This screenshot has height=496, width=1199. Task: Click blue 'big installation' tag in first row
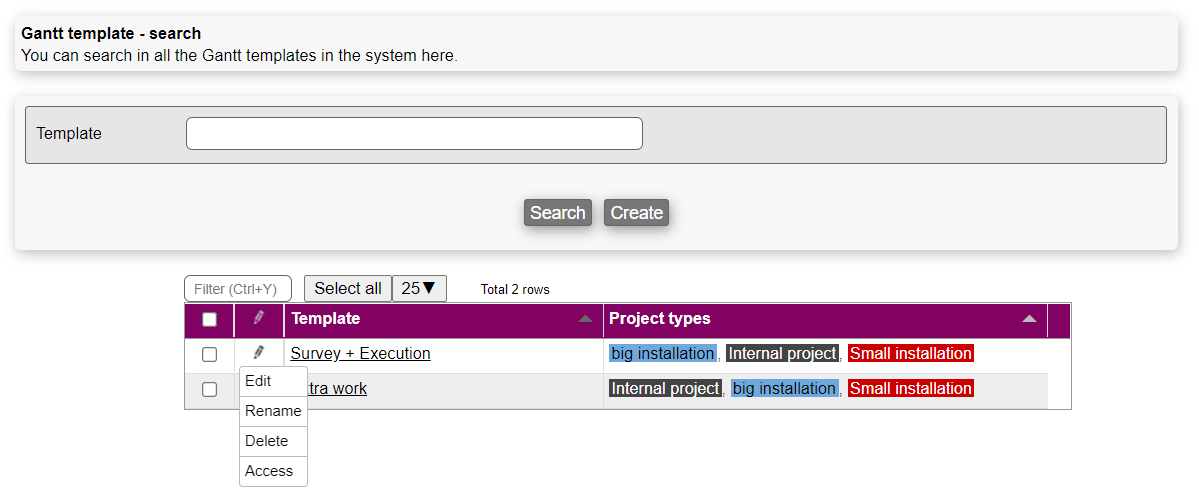[663, 353]
